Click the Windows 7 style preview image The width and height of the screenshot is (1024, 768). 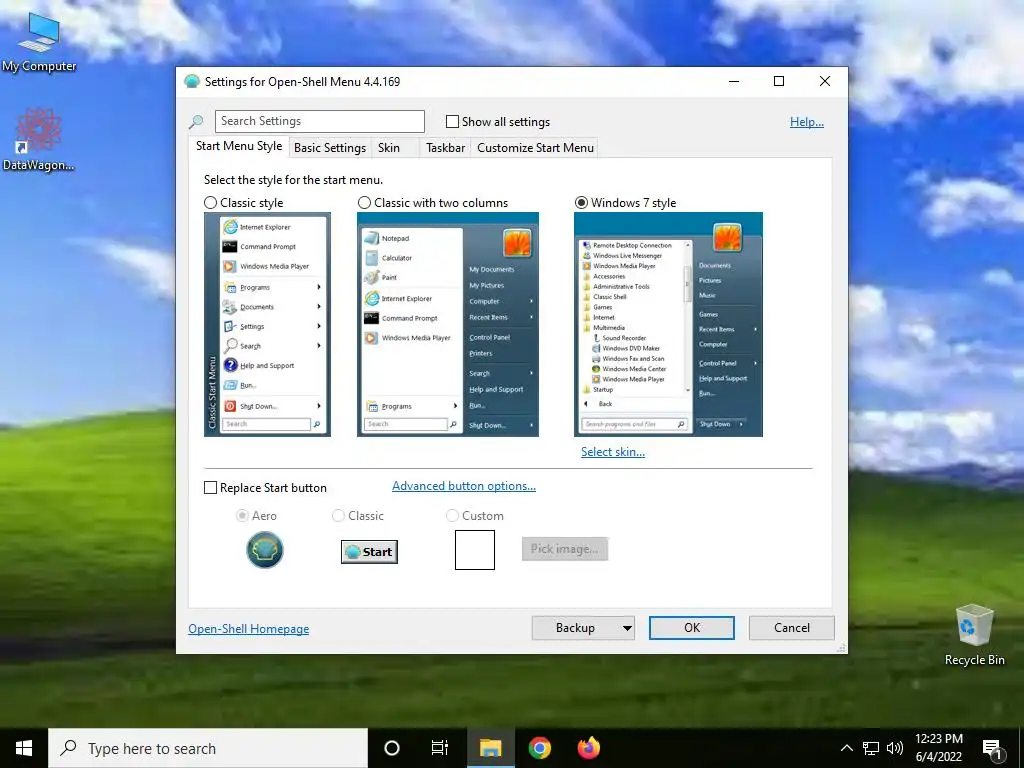point(668,325)
